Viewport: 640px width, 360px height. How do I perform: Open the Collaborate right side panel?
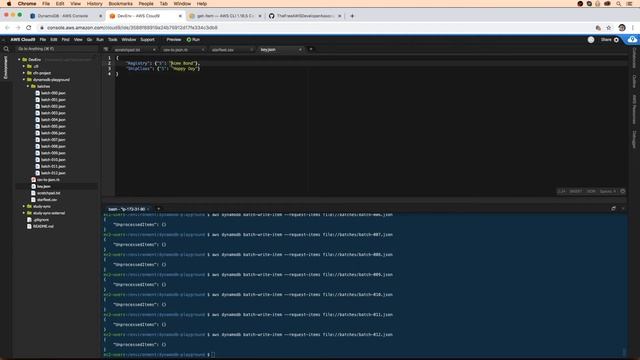[634, 59]
